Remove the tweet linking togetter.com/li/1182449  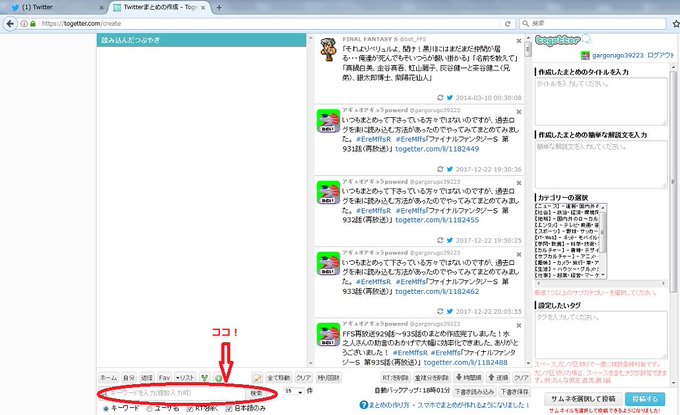pos(519,112)
